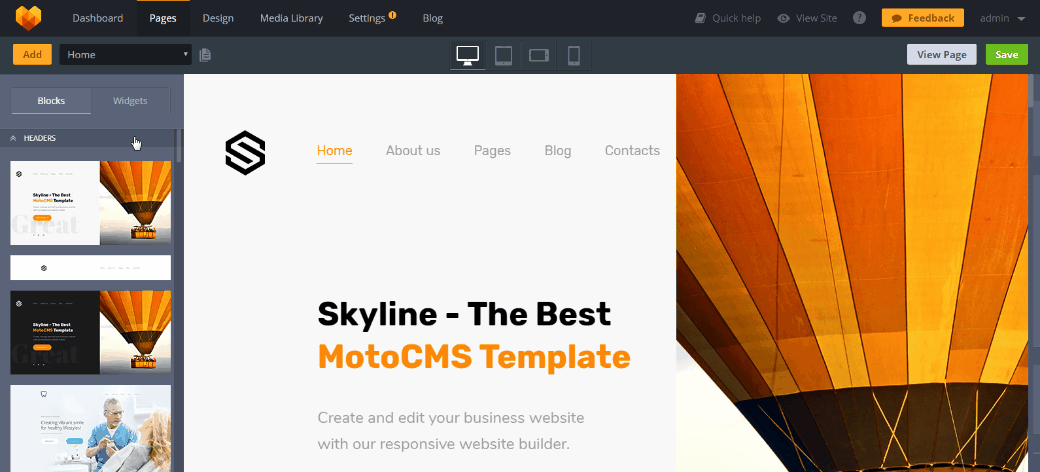Click the Skyline hexagon logo on page
Image resolution: width=1040 pixels, height=472 pixels.
pos(245,153)
